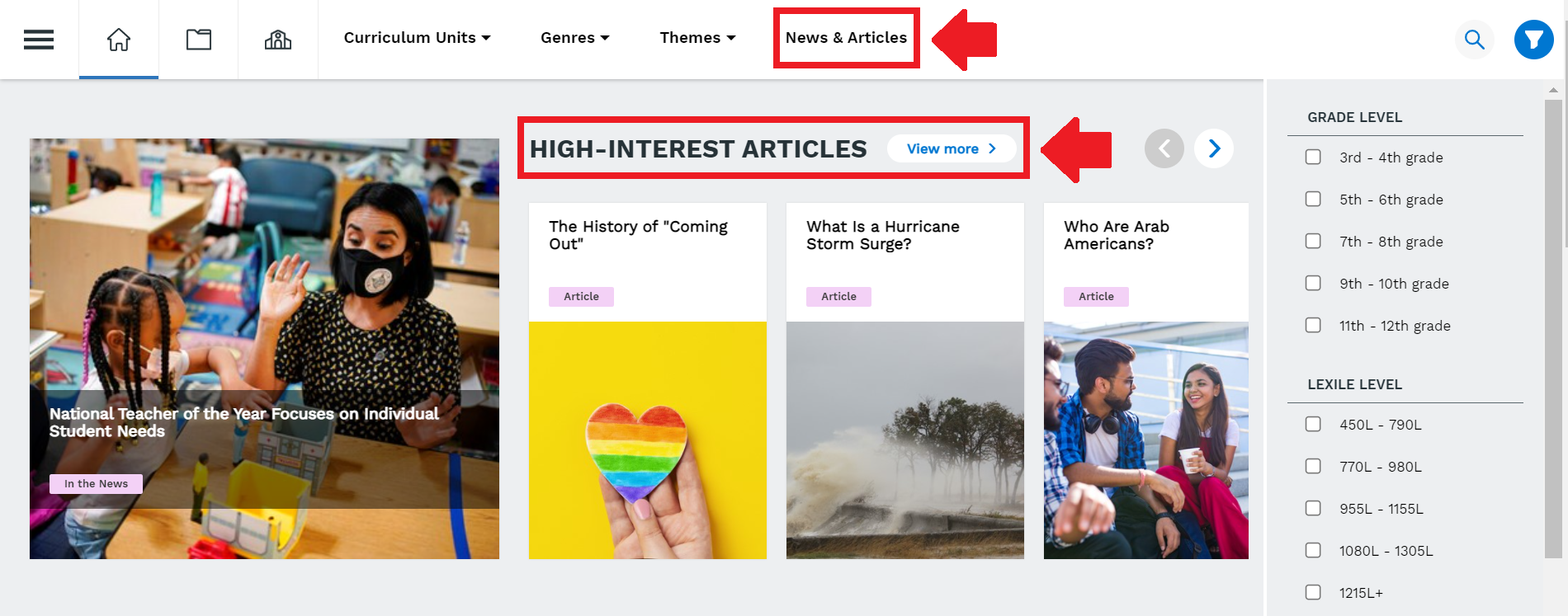Expand the Themes dropdown
This screenshot has width=1568, height=616.
[x=698, y=38]
